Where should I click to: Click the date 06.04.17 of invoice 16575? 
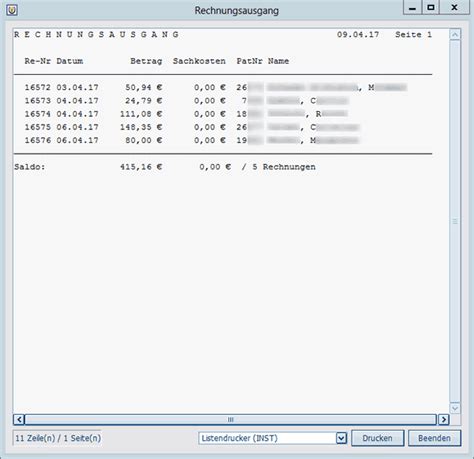[x=77, y=127]
